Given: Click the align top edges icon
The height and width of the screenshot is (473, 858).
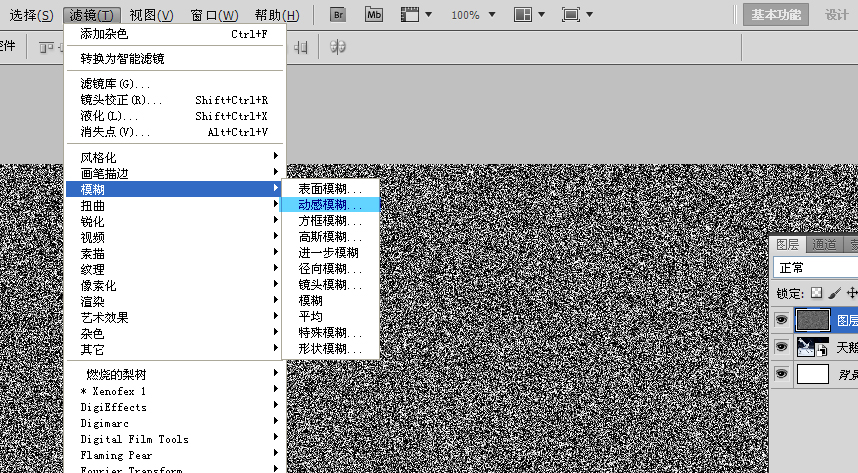Looking at the screenshot, I should click(x=46, y=48).
